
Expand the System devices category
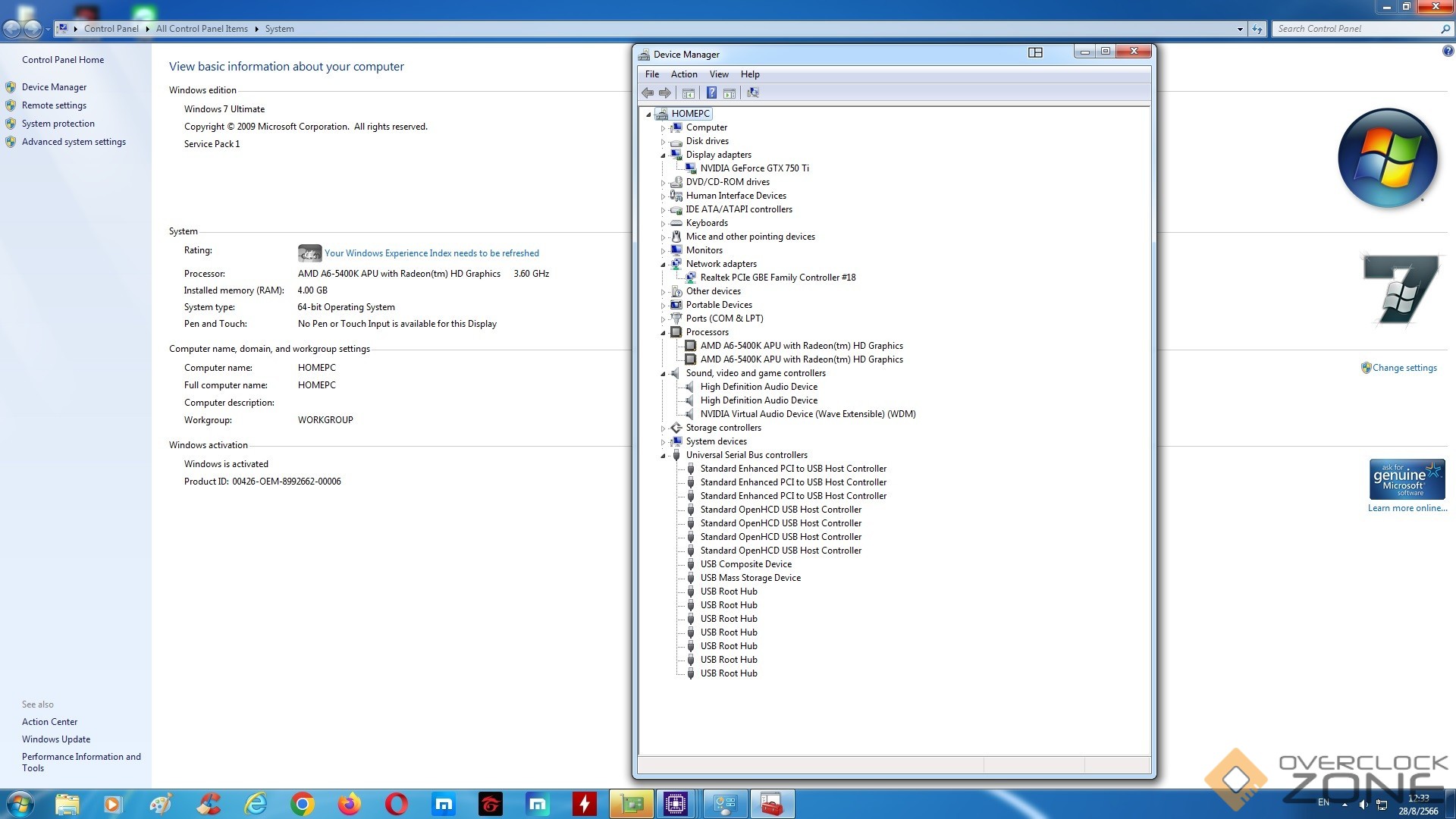(663, 442)
